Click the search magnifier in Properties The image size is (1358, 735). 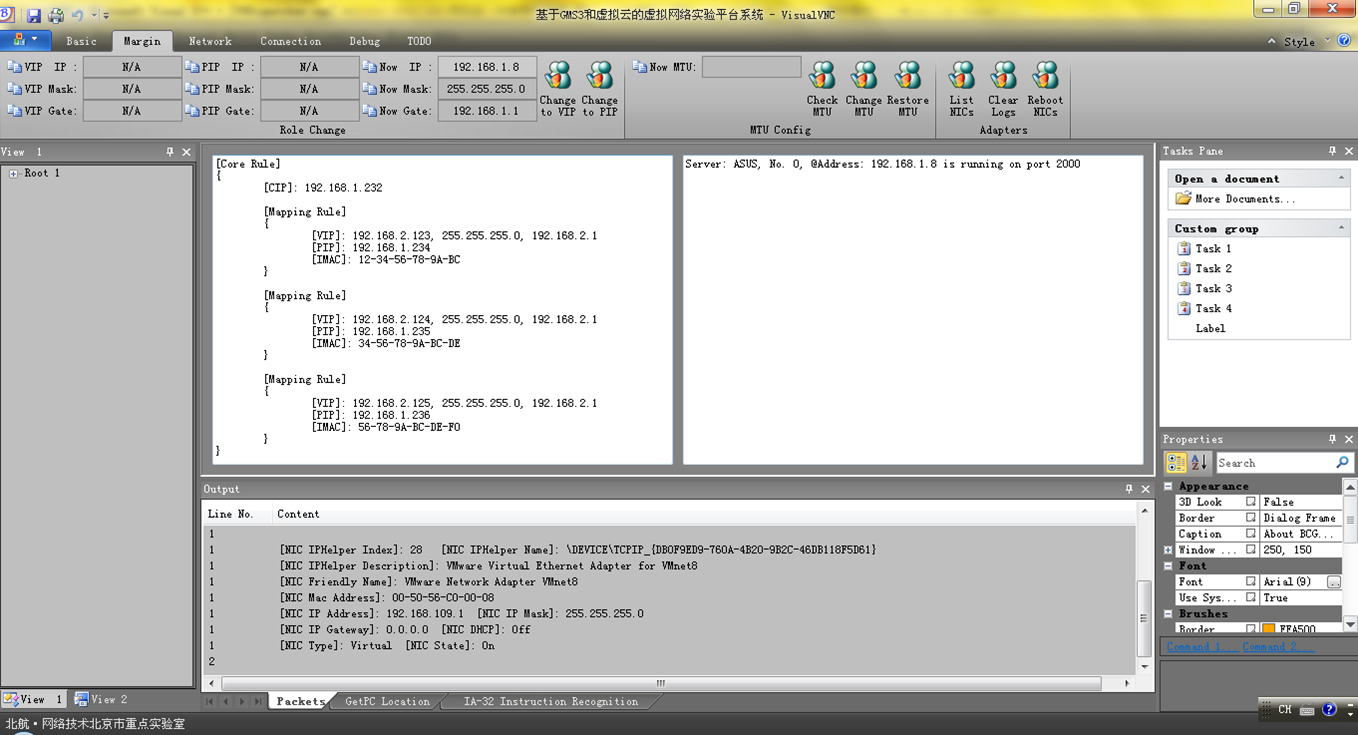point(1342,463)
